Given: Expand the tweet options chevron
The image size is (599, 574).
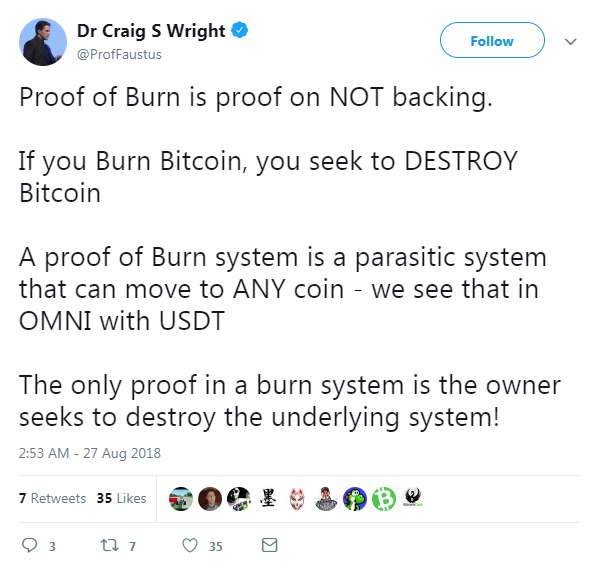Looking at the screenshot, I should pos(570,41).
